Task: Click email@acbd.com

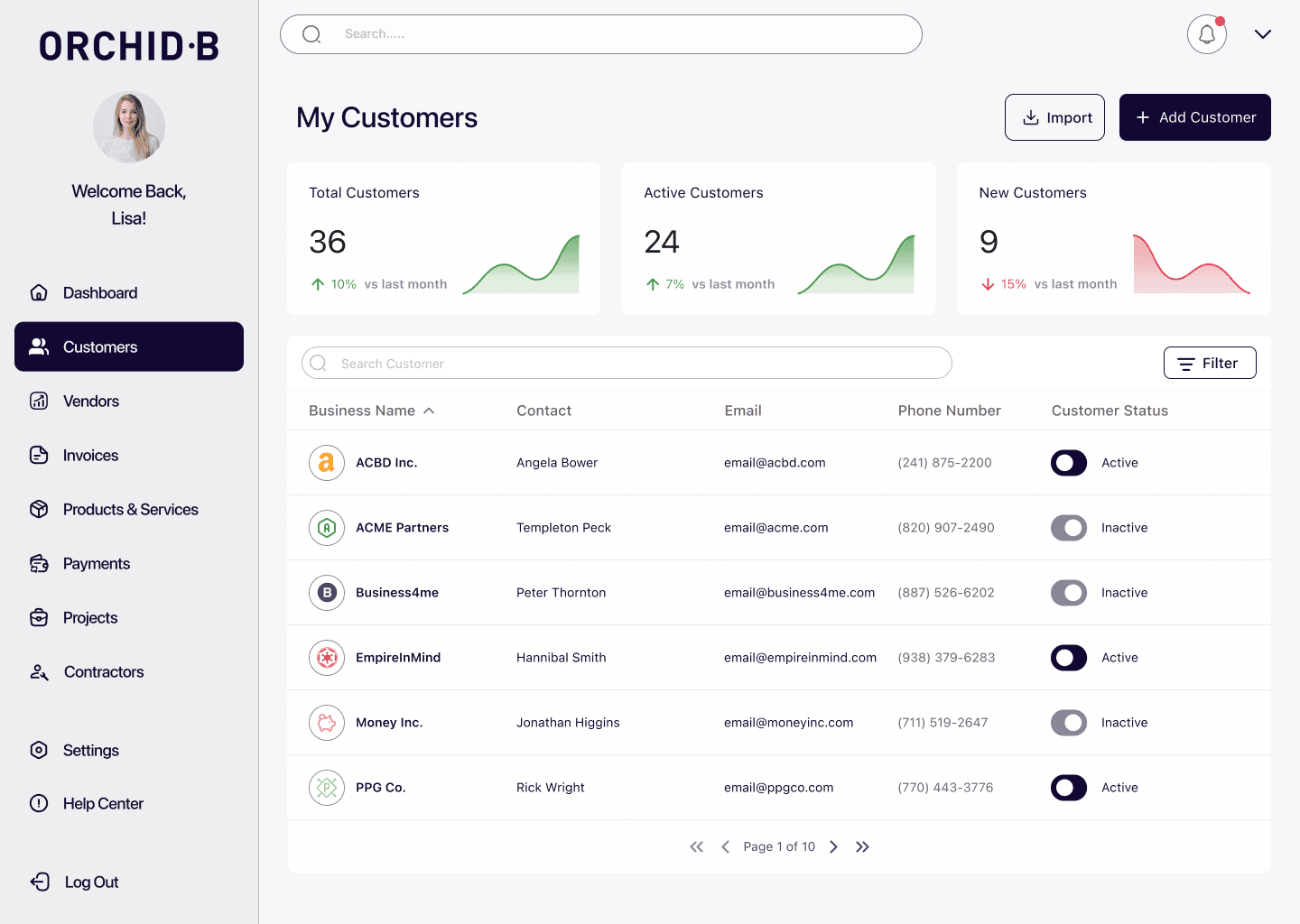Action: [x=775, y=463]
